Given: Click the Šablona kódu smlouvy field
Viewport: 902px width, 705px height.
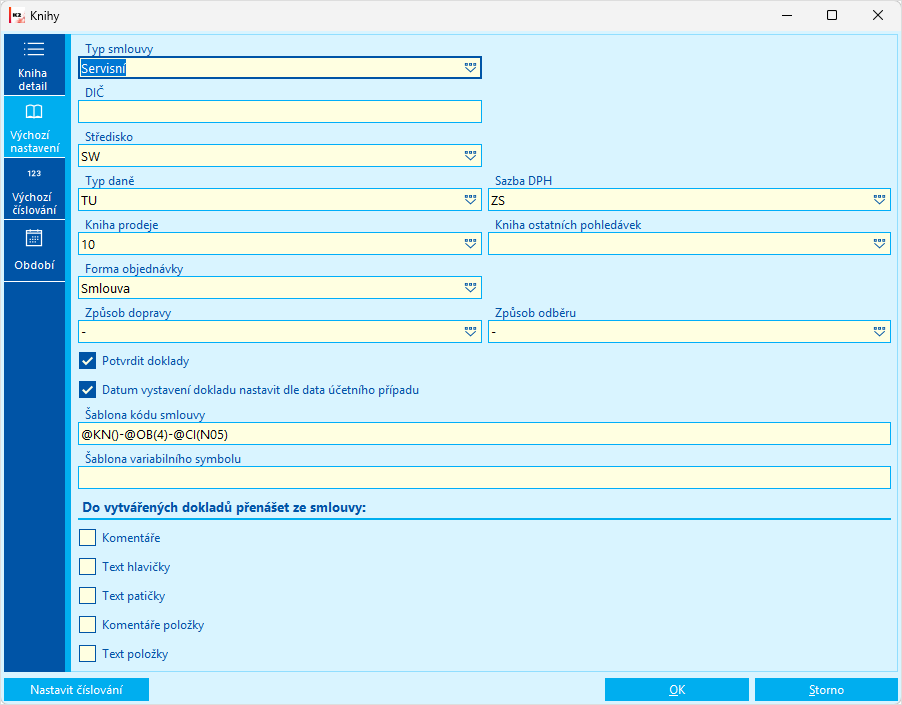Looking at the screenshot, I should tap(484, 434).
